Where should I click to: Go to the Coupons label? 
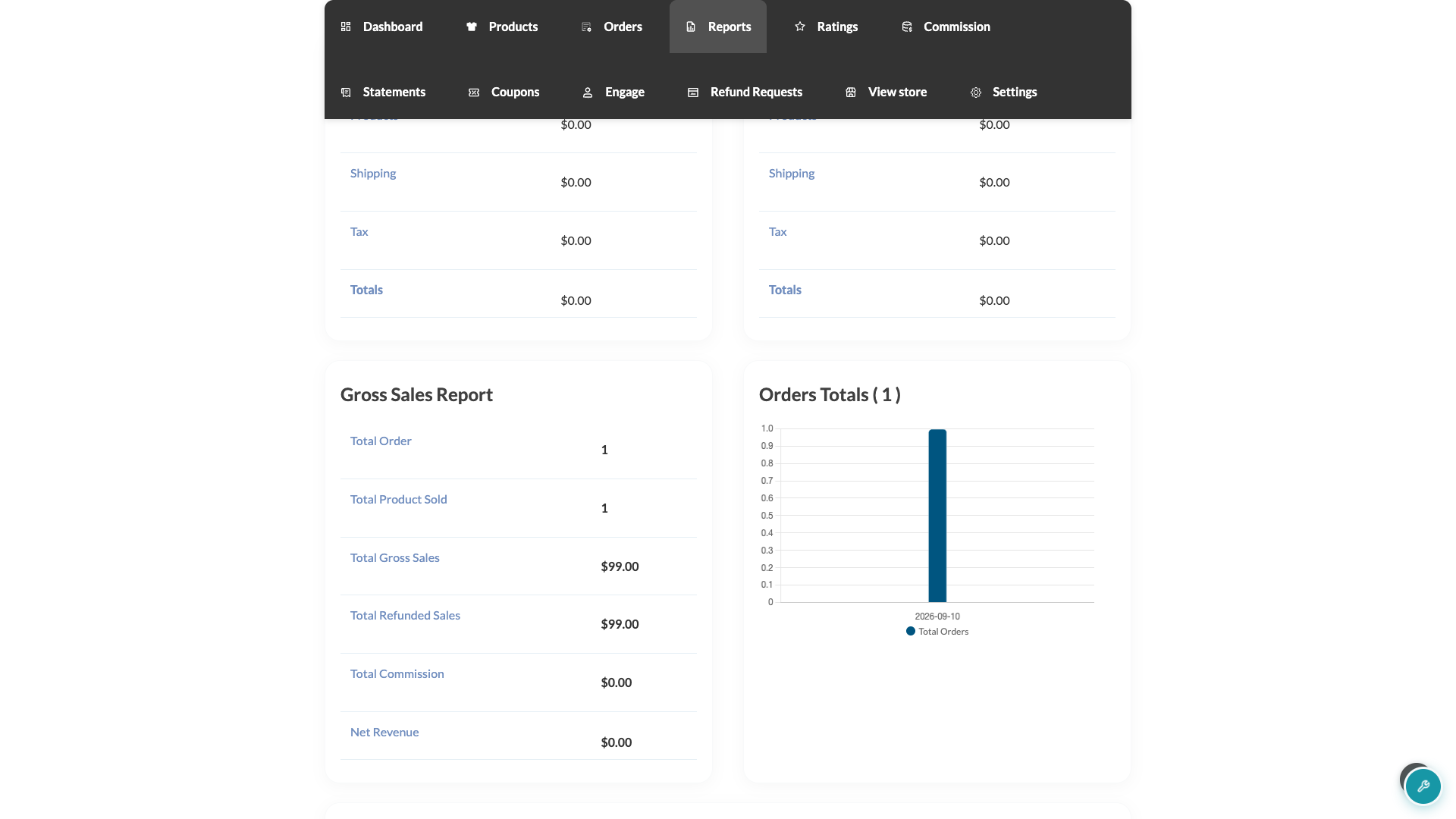point(516,92)
